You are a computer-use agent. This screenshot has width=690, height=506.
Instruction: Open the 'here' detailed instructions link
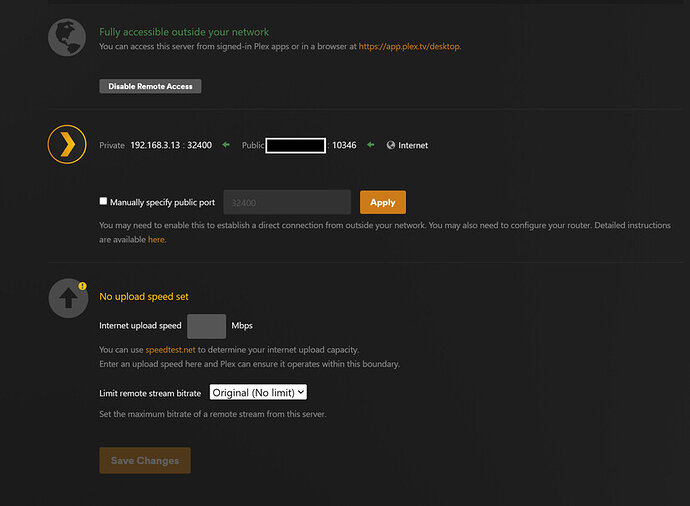click(156, 240)
